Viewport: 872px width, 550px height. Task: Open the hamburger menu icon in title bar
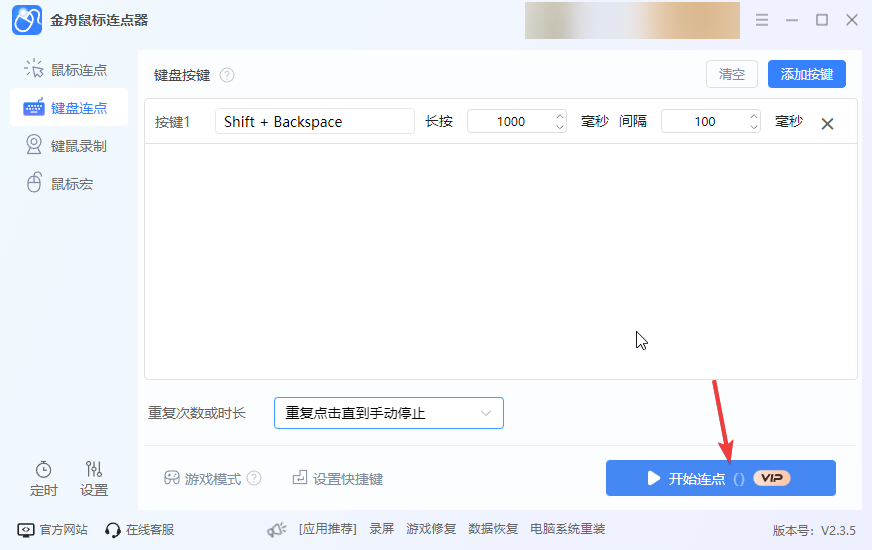click(762, 20)
